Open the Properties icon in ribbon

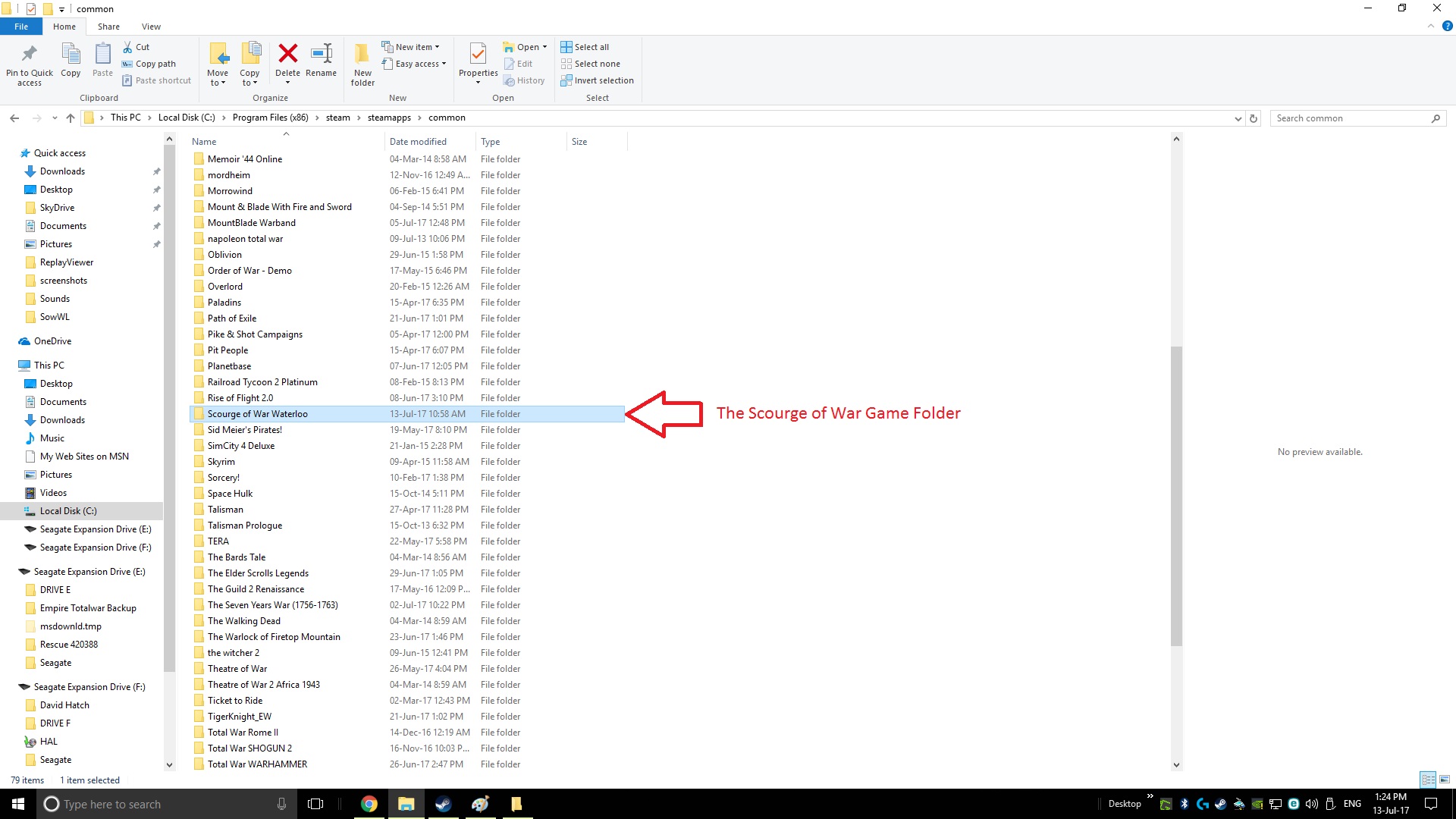pos(478,55)
